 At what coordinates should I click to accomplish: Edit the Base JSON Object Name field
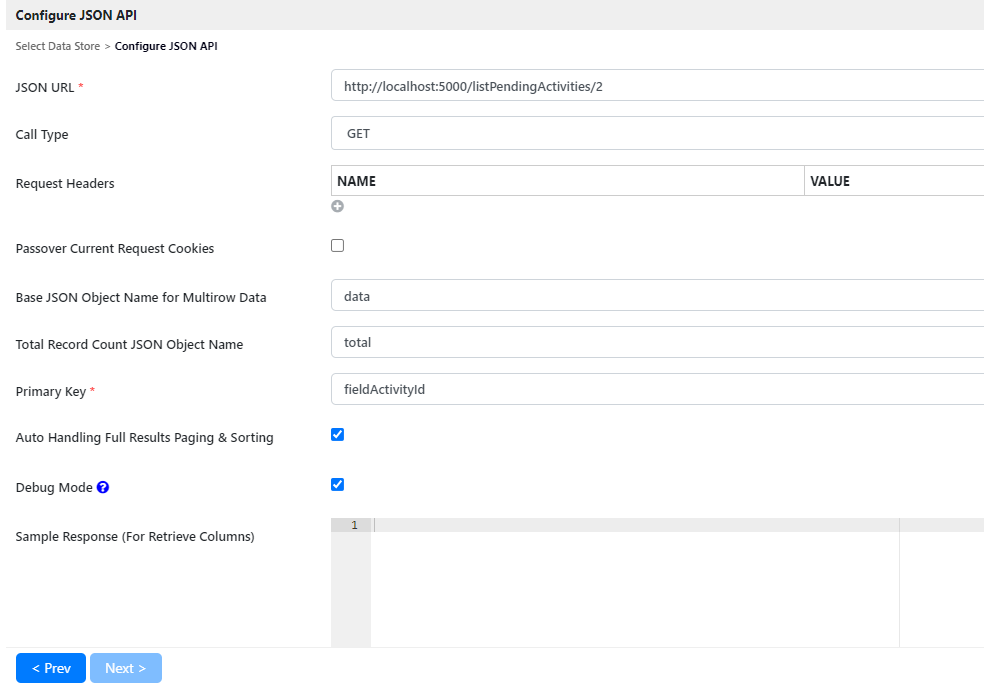(657, 295)
